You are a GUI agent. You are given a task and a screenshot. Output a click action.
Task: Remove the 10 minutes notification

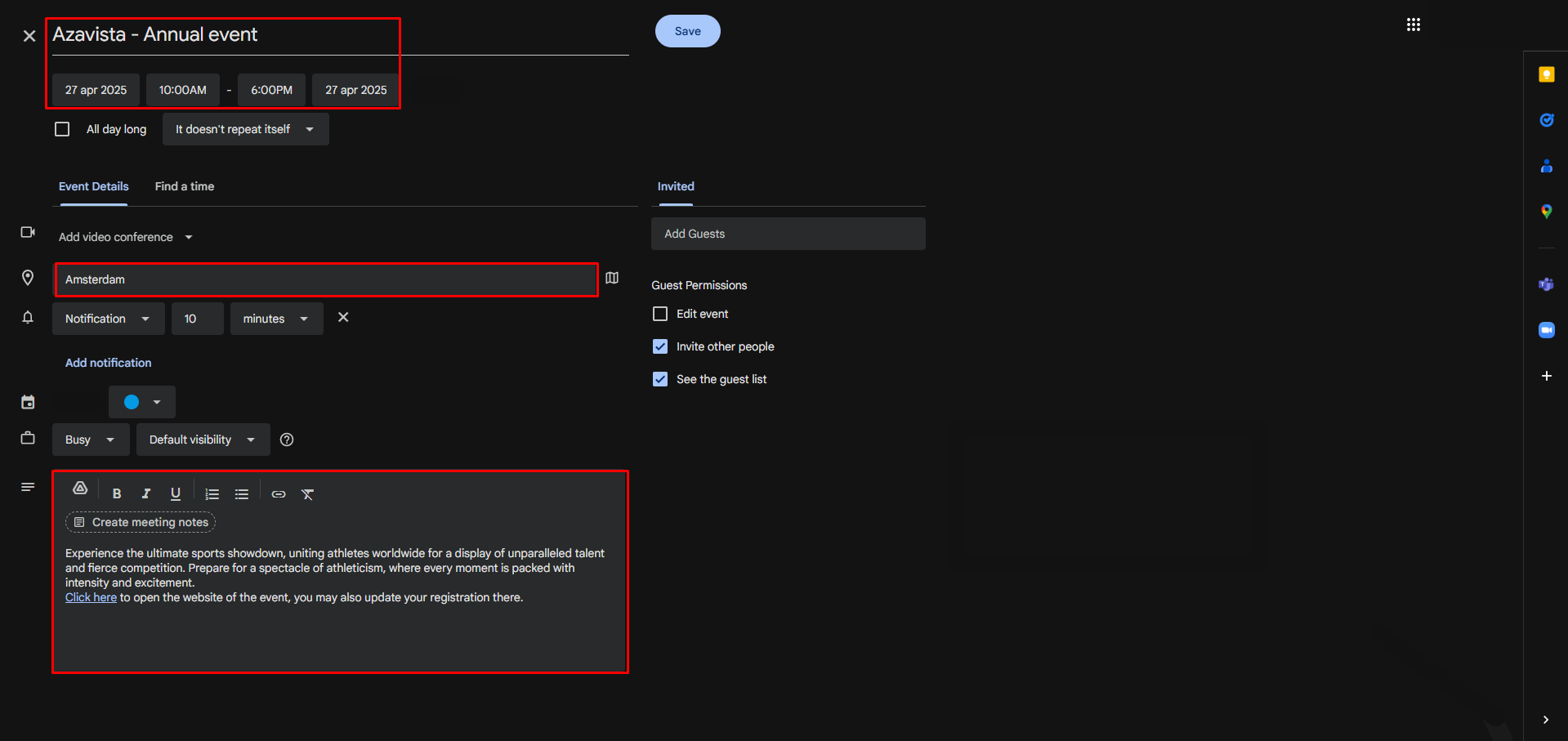click(343, 317)
